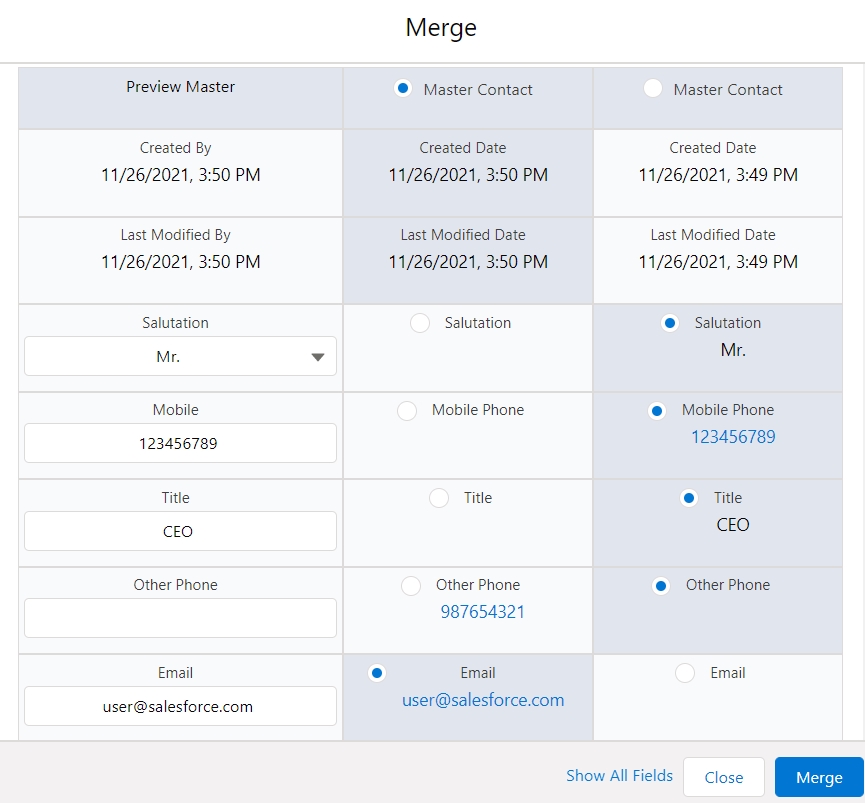Choose the empty Email radio in last column
The width and height of the screenshot is (865, 803).
pos(685,673)
